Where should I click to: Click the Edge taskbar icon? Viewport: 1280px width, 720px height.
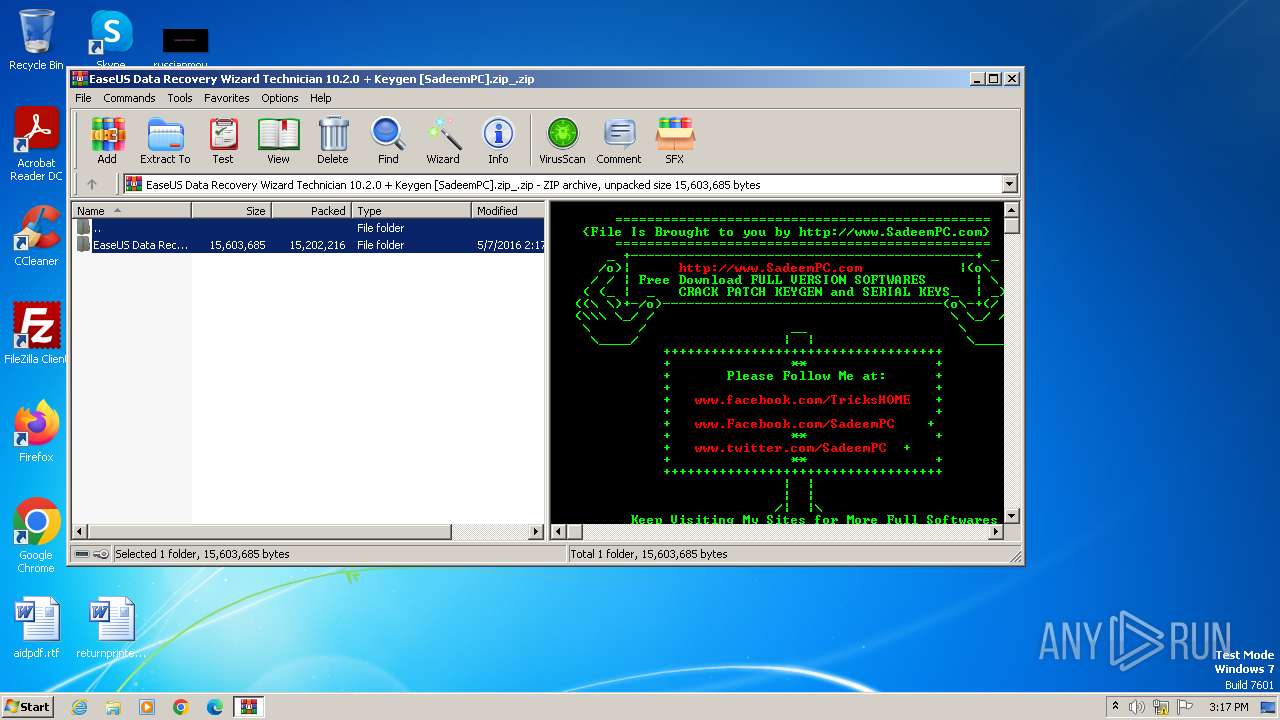coord(215,707)
